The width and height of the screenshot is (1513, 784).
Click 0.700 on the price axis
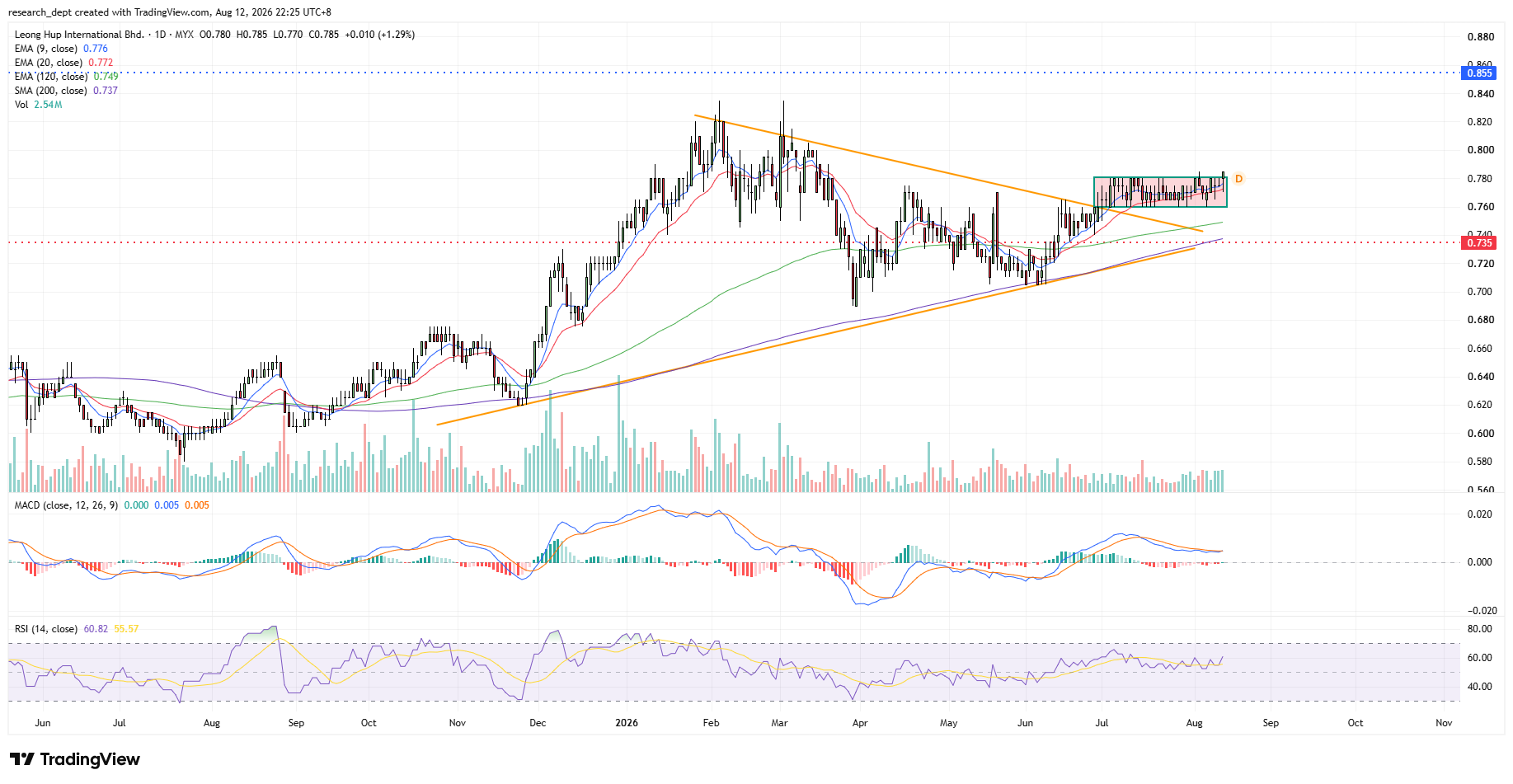point(1481,292)
